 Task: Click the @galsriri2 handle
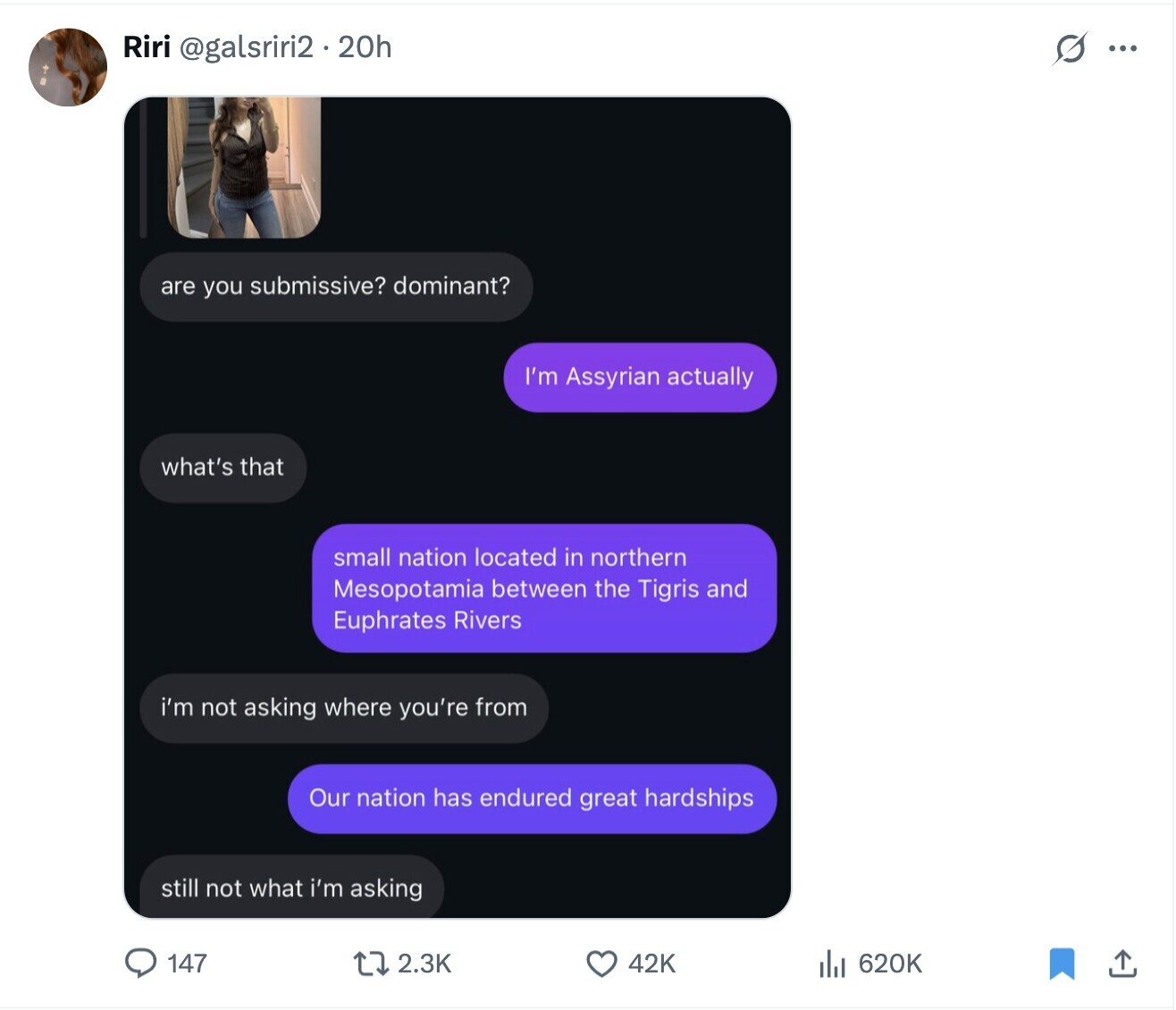point(247,47)
